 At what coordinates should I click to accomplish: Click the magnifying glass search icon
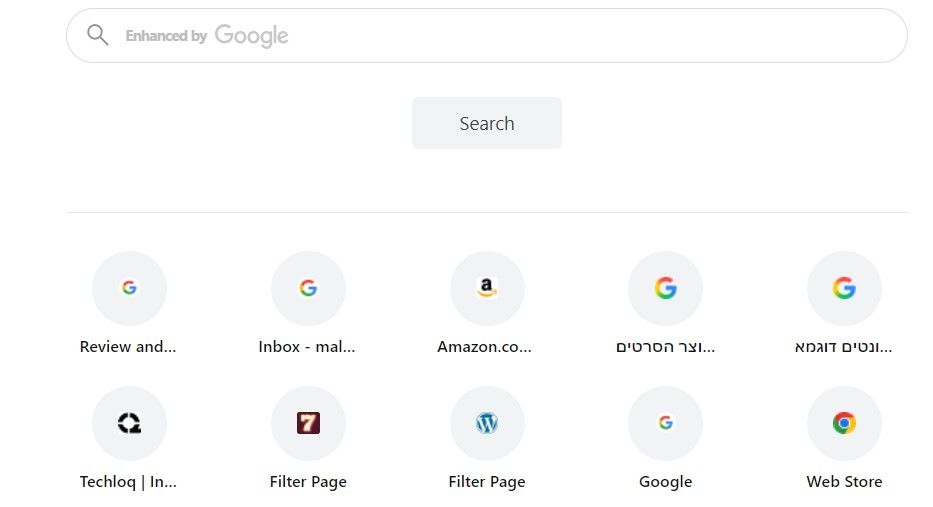coord(97,36)
